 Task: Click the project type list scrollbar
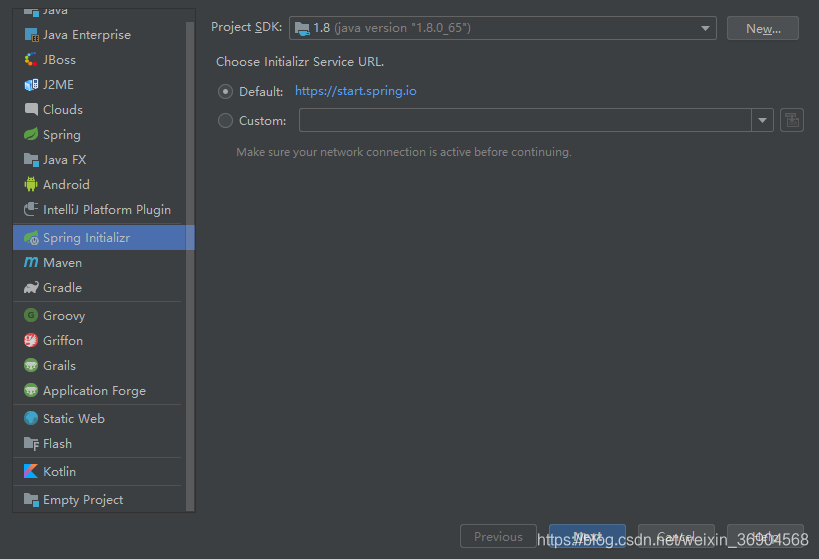coord(190,266)
